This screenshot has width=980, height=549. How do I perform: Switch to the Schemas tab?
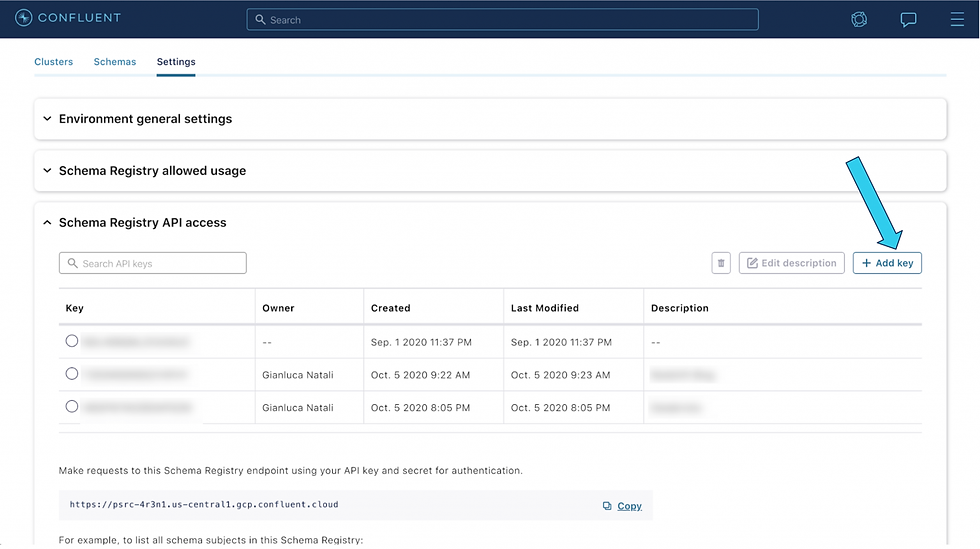click(115, 62)
